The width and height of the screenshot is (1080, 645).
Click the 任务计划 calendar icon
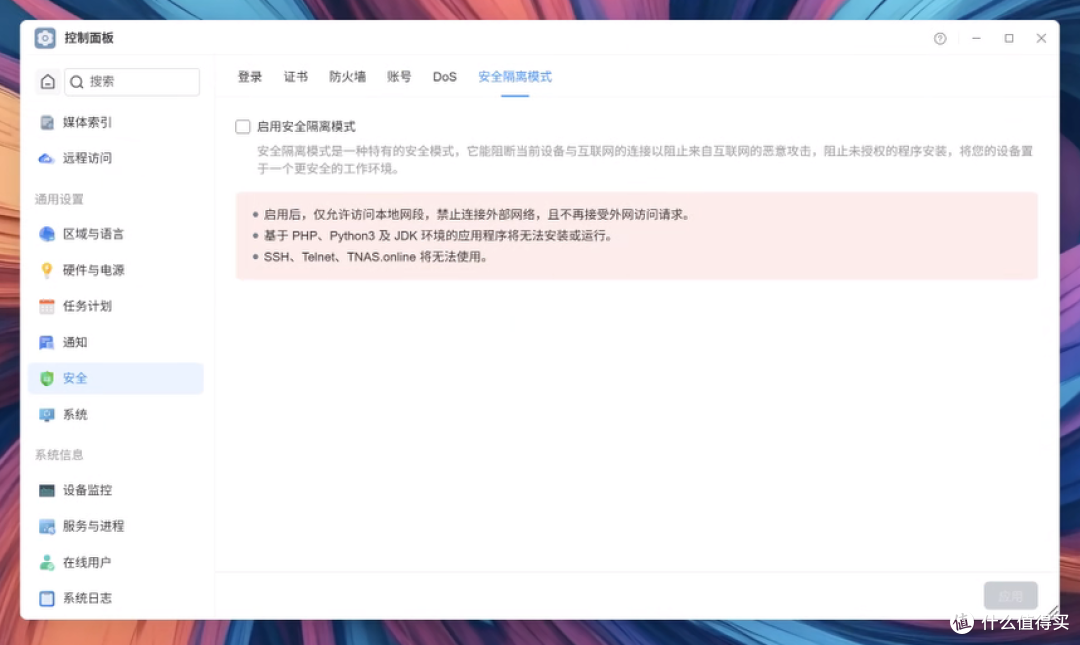[x=47, y=306]
